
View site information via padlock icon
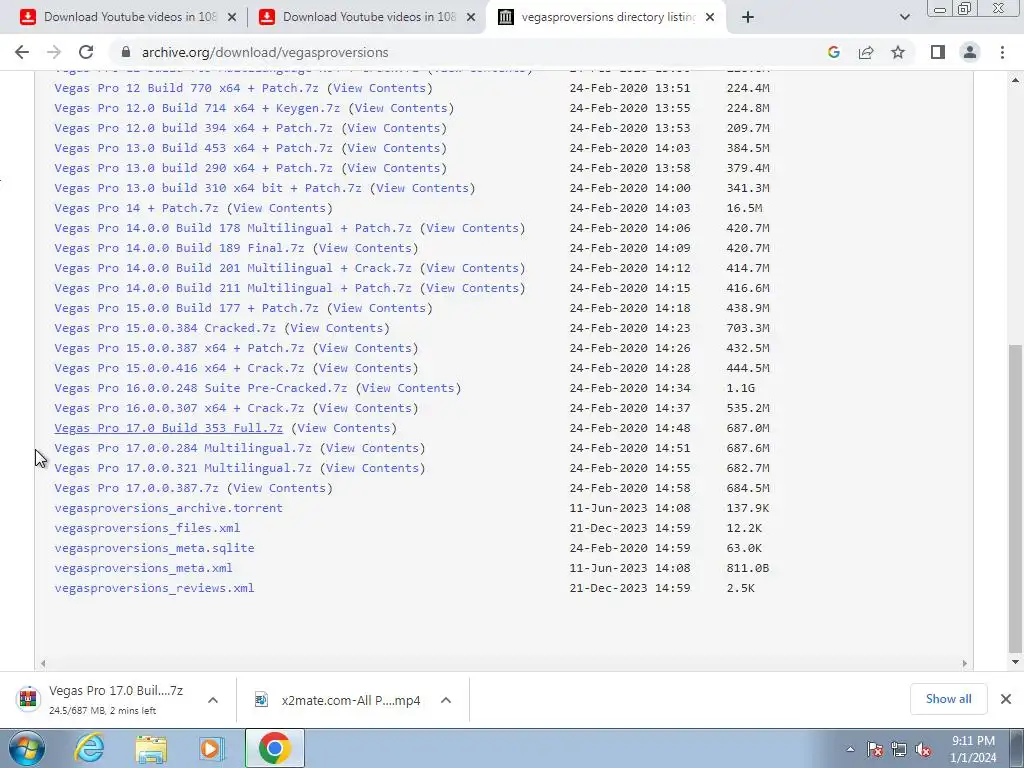126,52
